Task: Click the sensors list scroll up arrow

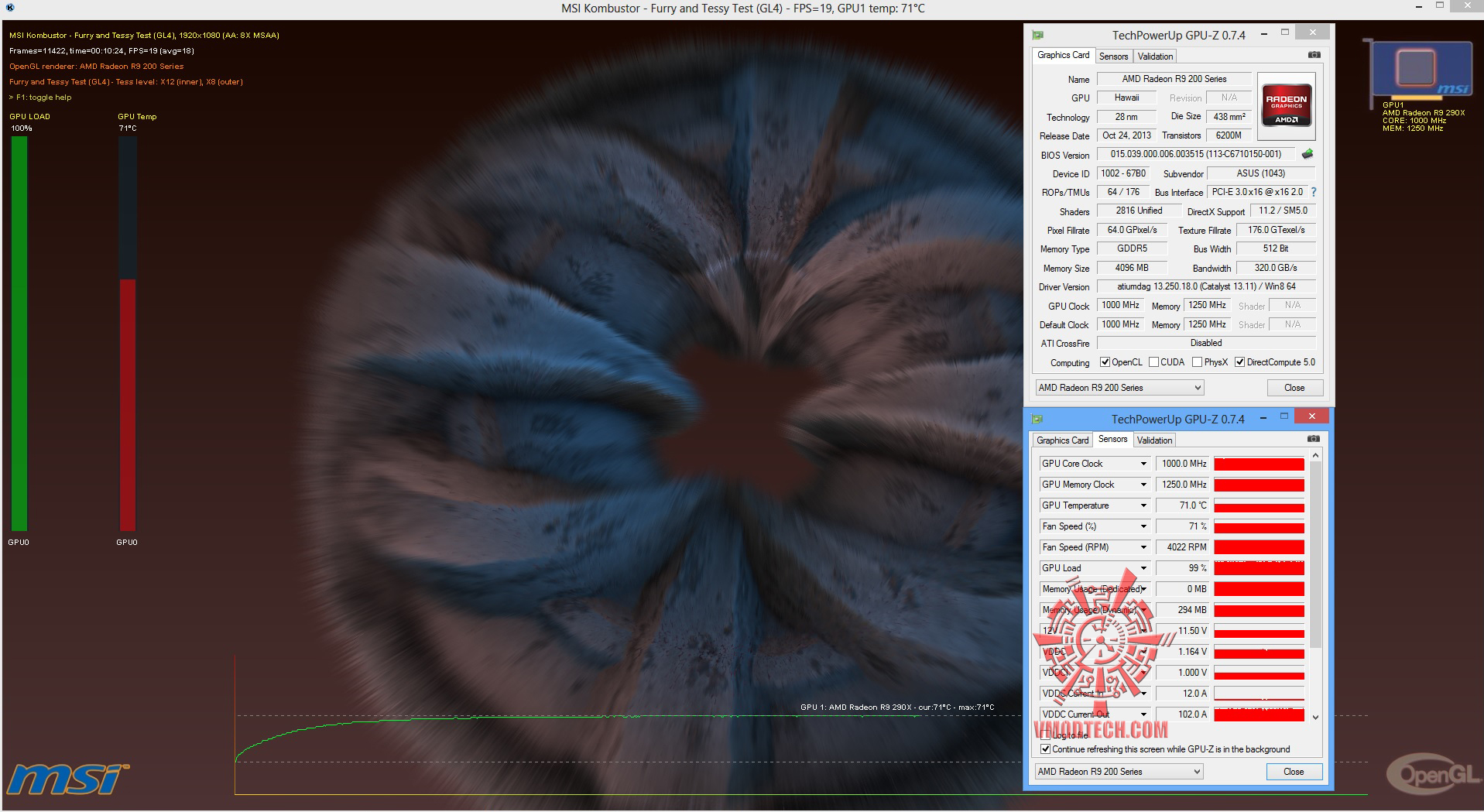Action: (1315, 455)
